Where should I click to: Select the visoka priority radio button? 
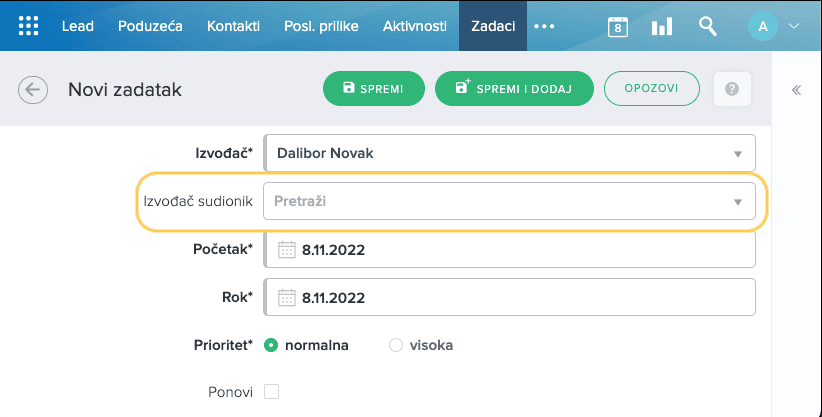396,345
